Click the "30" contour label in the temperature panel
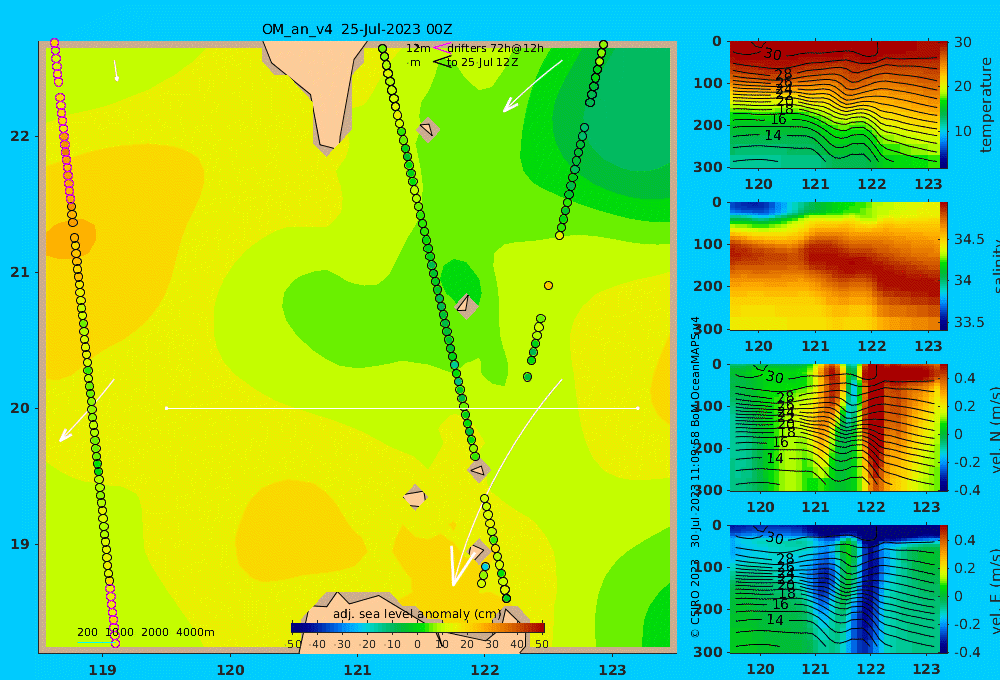Viewport: 1000px width, 680px height. [x=773, y=54]
